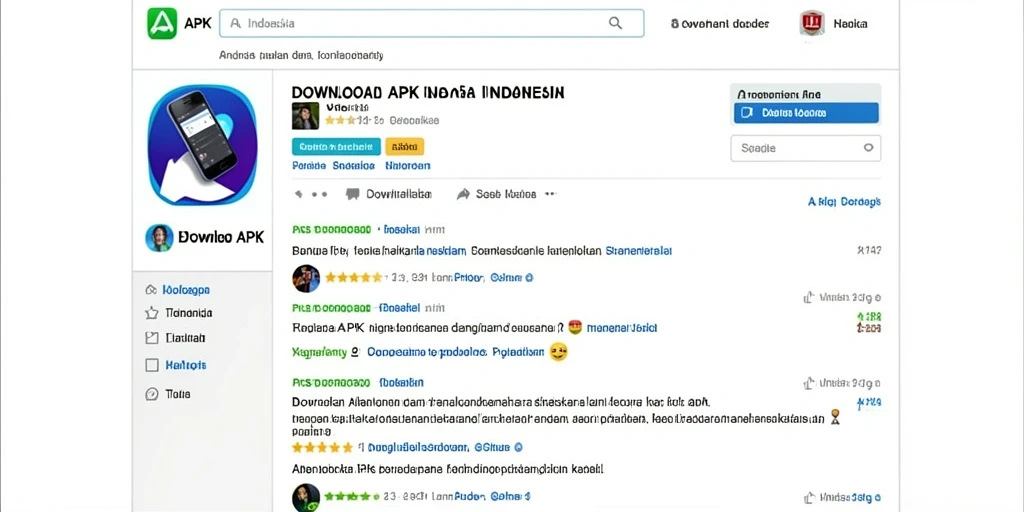This screenshot has width=1024, height=512.
Task: Open the 'Hoaka' label beside the red shield
Action: pos(850,24)
